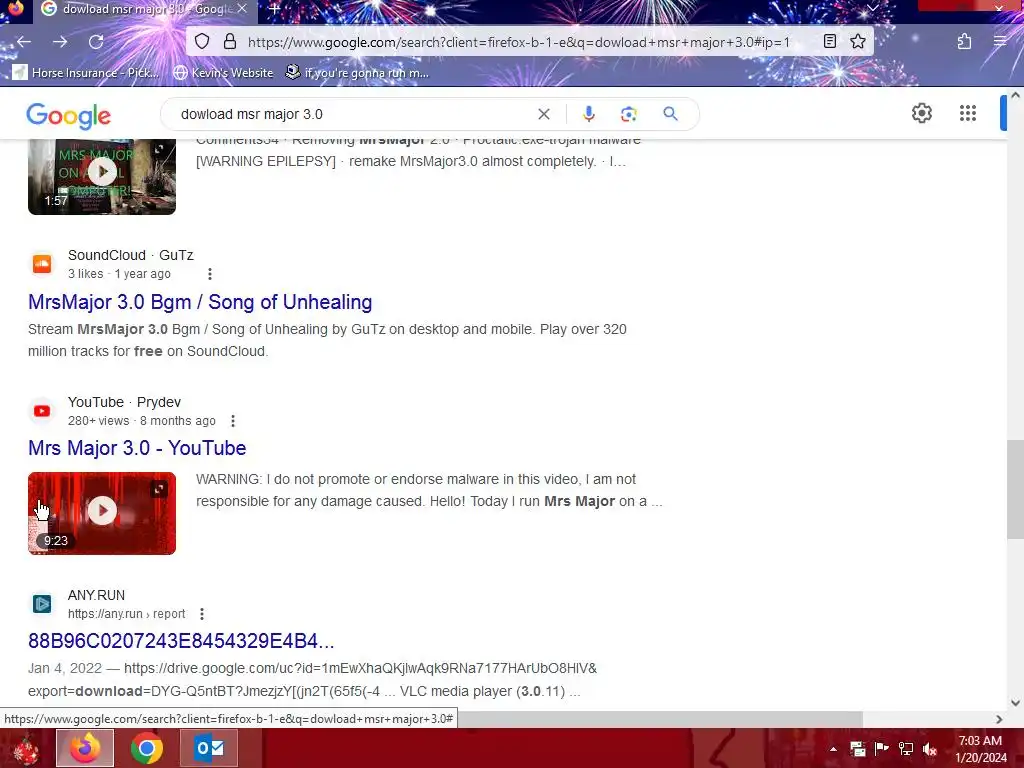Screen dimensions: 1024x768
Task: Click the "YouTube · Prydev" source text
Action: pos(124,402)
